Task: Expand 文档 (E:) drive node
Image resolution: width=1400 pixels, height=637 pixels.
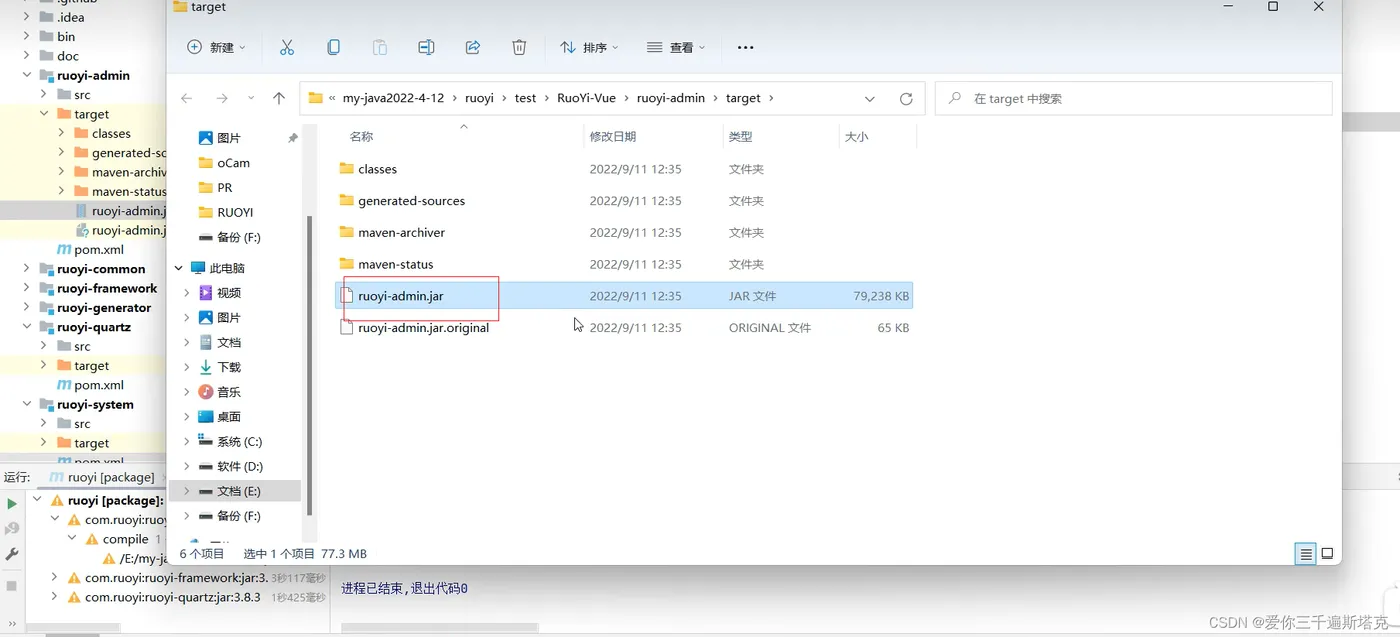Action: tap(187, 491)
